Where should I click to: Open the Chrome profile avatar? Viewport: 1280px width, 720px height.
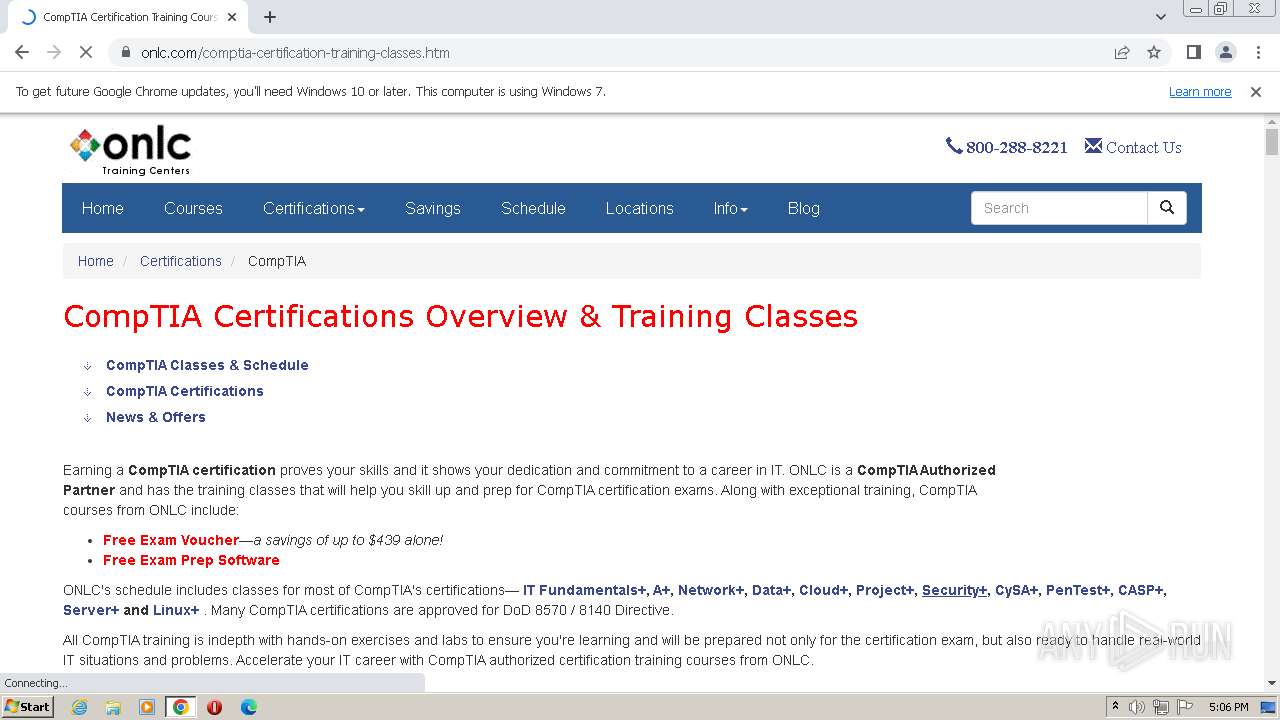pyautogui.click(x=1225, y=52)
